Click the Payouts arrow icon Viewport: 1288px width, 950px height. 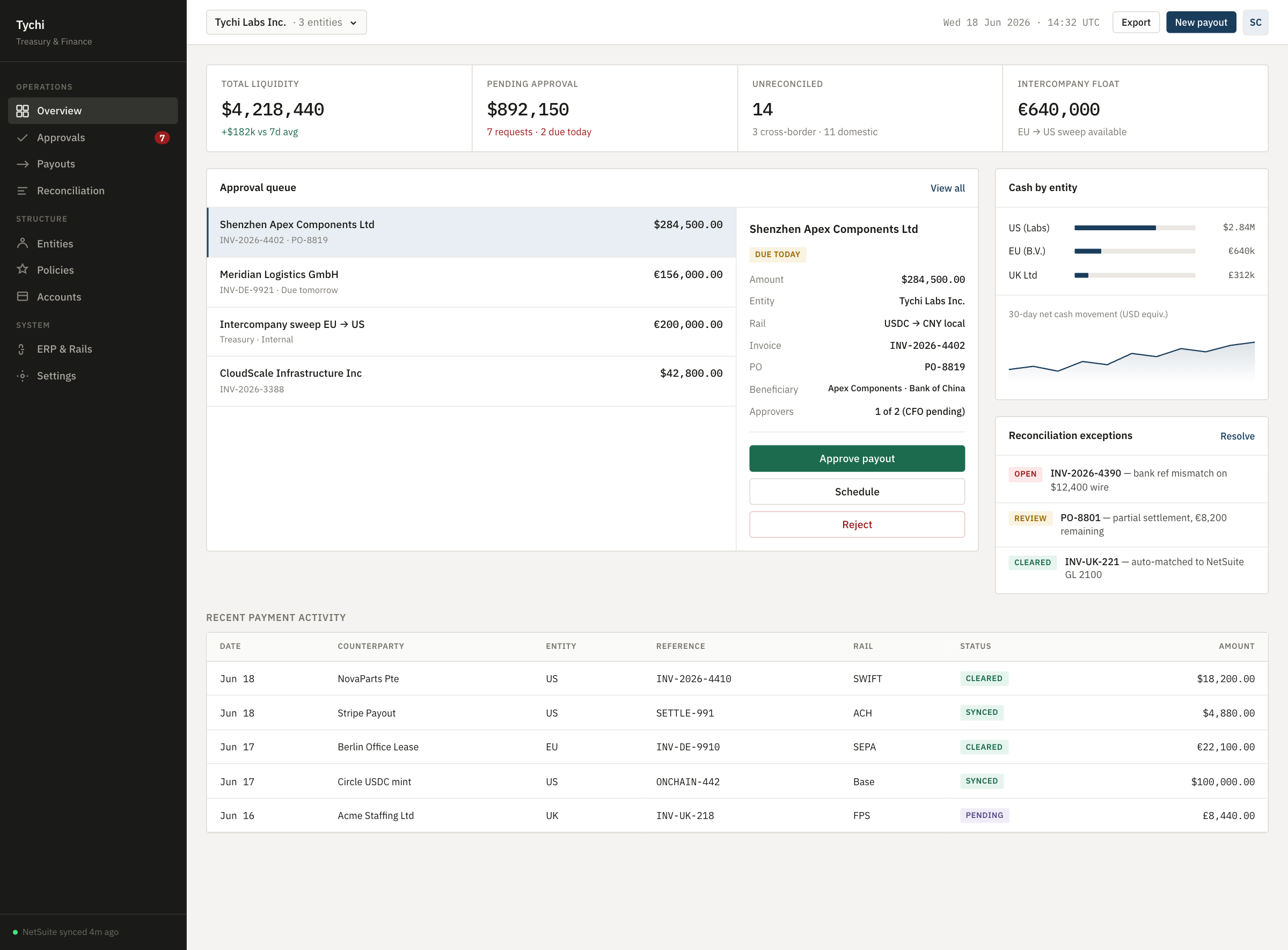point(23,164)
